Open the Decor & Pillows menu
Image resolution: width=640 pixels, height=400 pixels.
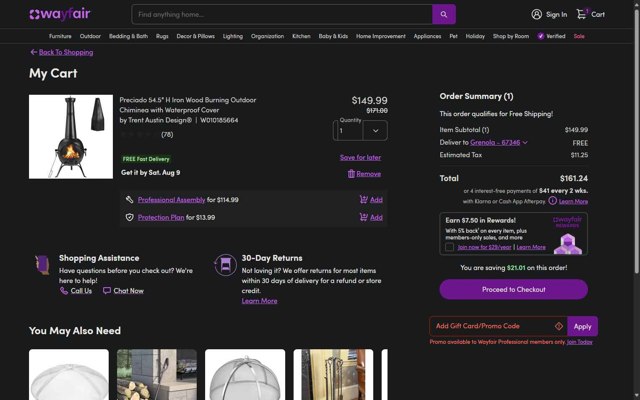pyautogui.click(x=196, y=36)
